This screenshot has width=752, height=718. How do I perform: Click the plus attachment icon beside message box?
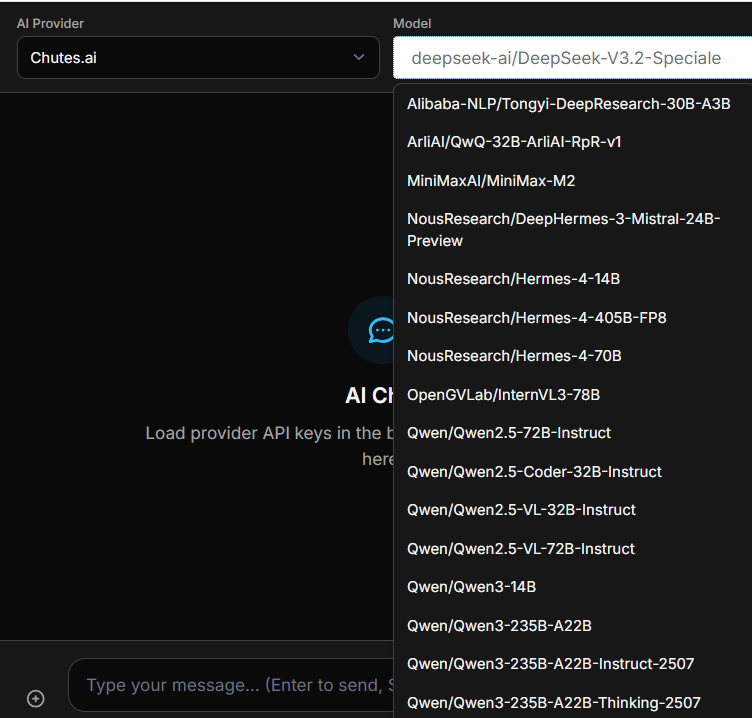pyautogui.click(x=36, y=698)
